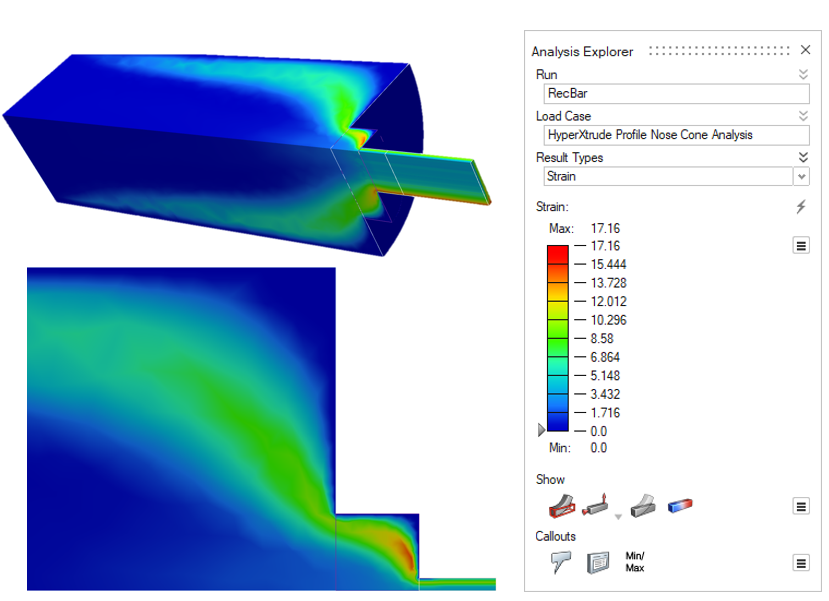
Task: Open the legend options menu icon
Action: click(801, 245)
